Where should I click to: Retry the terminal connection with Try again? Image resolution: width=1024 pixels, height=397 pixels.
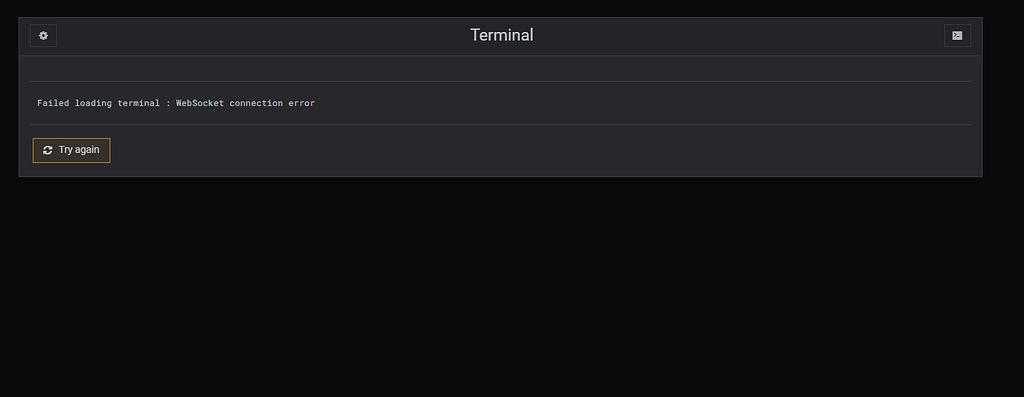click(x=72, y=150)
